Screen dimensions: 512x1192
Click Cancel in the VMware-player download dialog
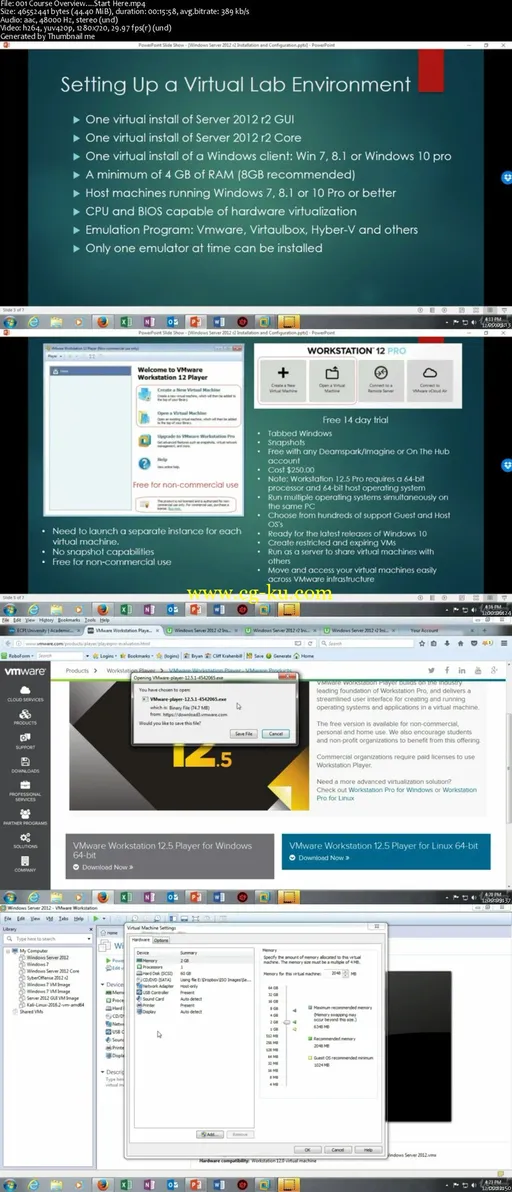click(276, 734)
